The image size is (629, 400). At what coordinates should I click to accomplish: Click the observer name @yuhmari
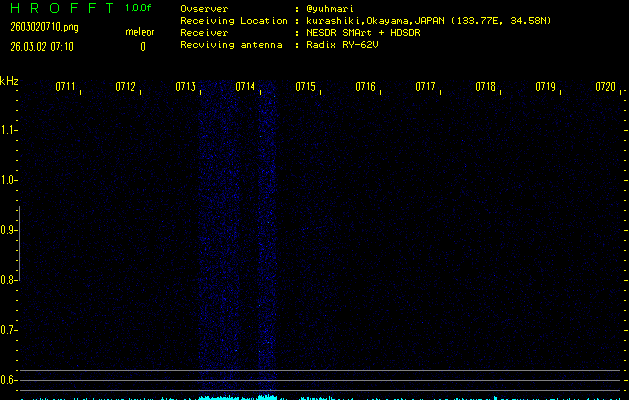pyautogui.click(x=330, y=9)
